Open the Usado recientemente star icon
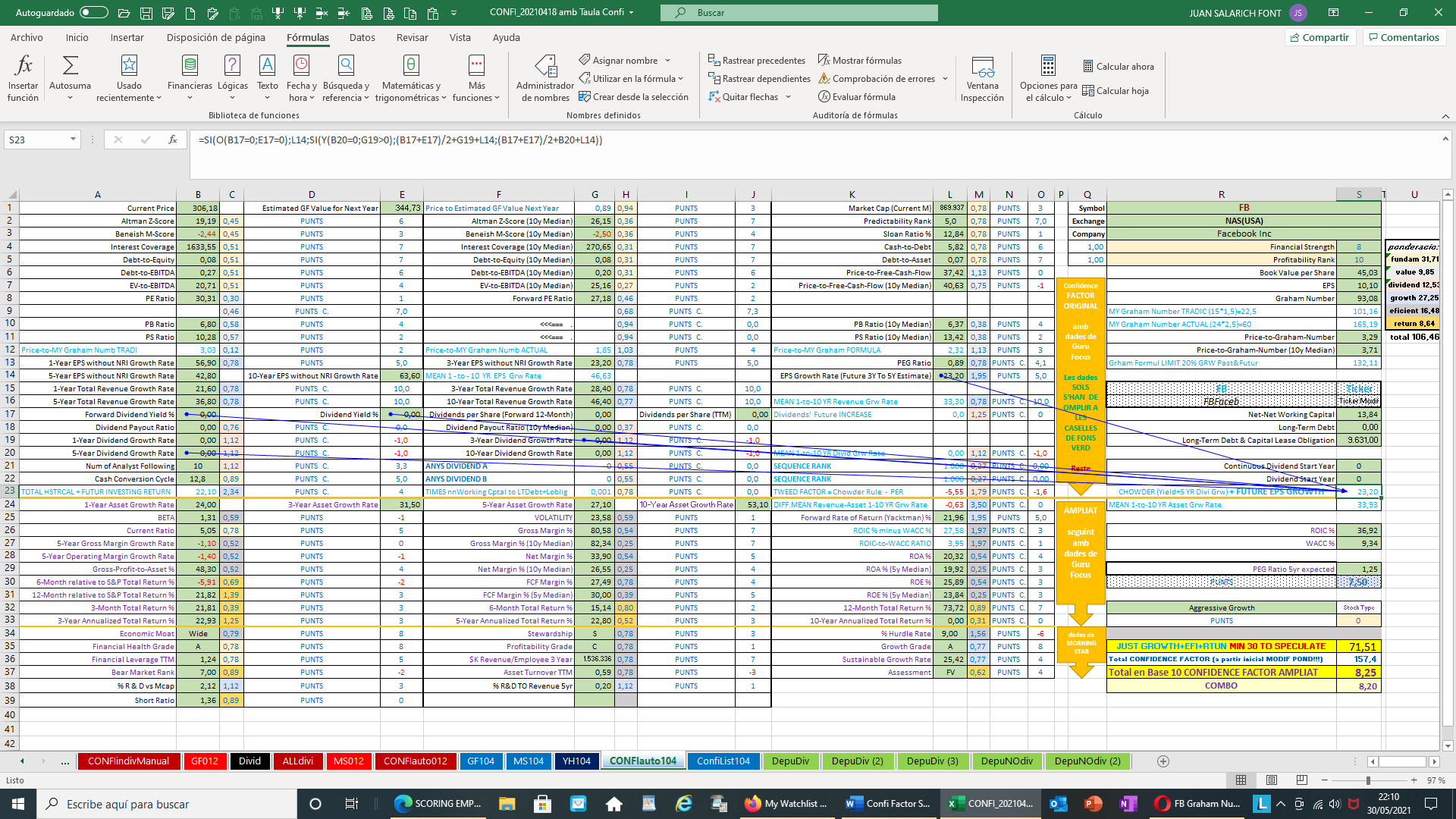 tap(129, 77)
